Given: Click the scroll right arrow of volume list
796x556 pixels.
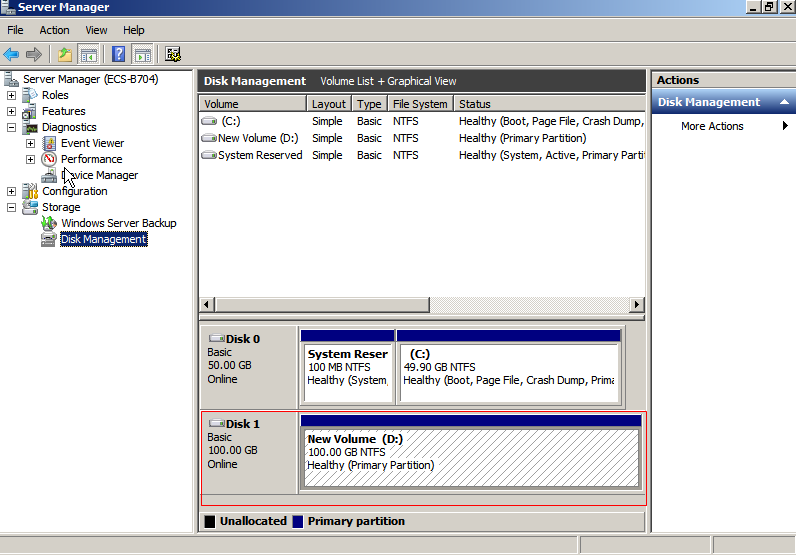Looking at the screenshot, I should [x=637, y=305].
